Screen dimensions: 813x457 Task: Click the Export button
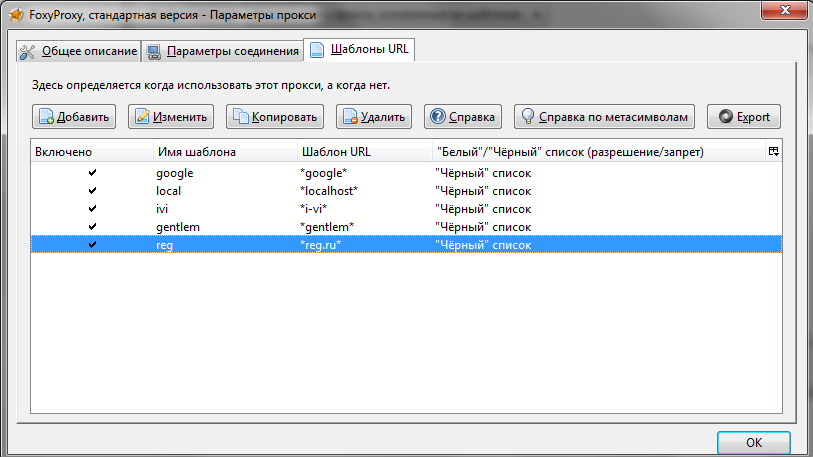point(744,117)
